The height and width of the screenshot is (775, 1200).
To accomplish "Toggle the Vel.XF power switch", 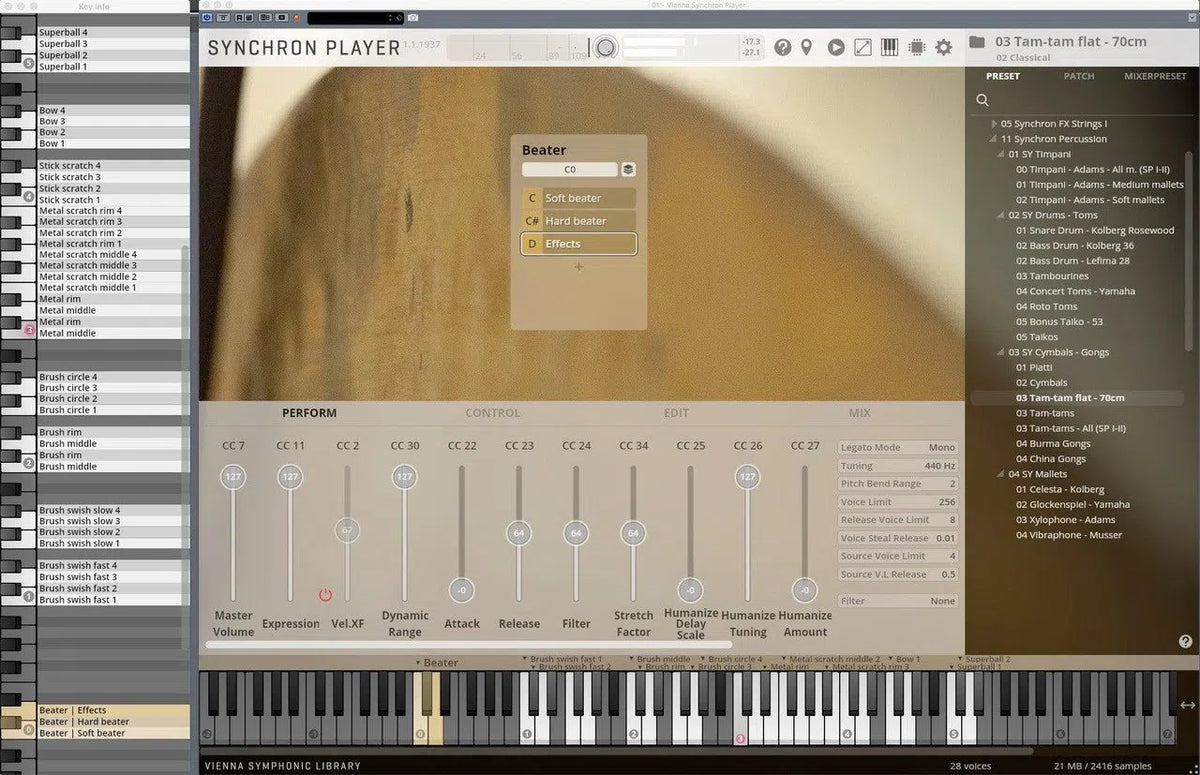I will click(325, 595).
